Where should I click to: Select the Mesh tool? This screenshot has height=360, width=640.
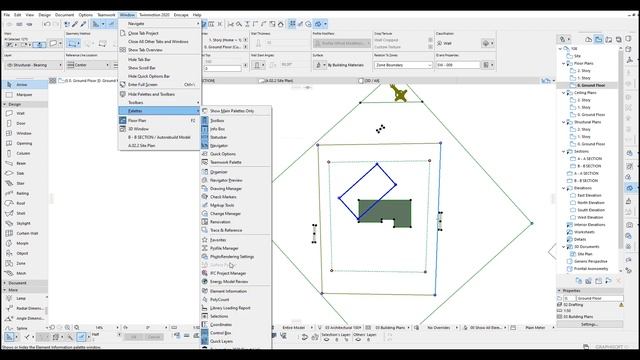(24, 273)
